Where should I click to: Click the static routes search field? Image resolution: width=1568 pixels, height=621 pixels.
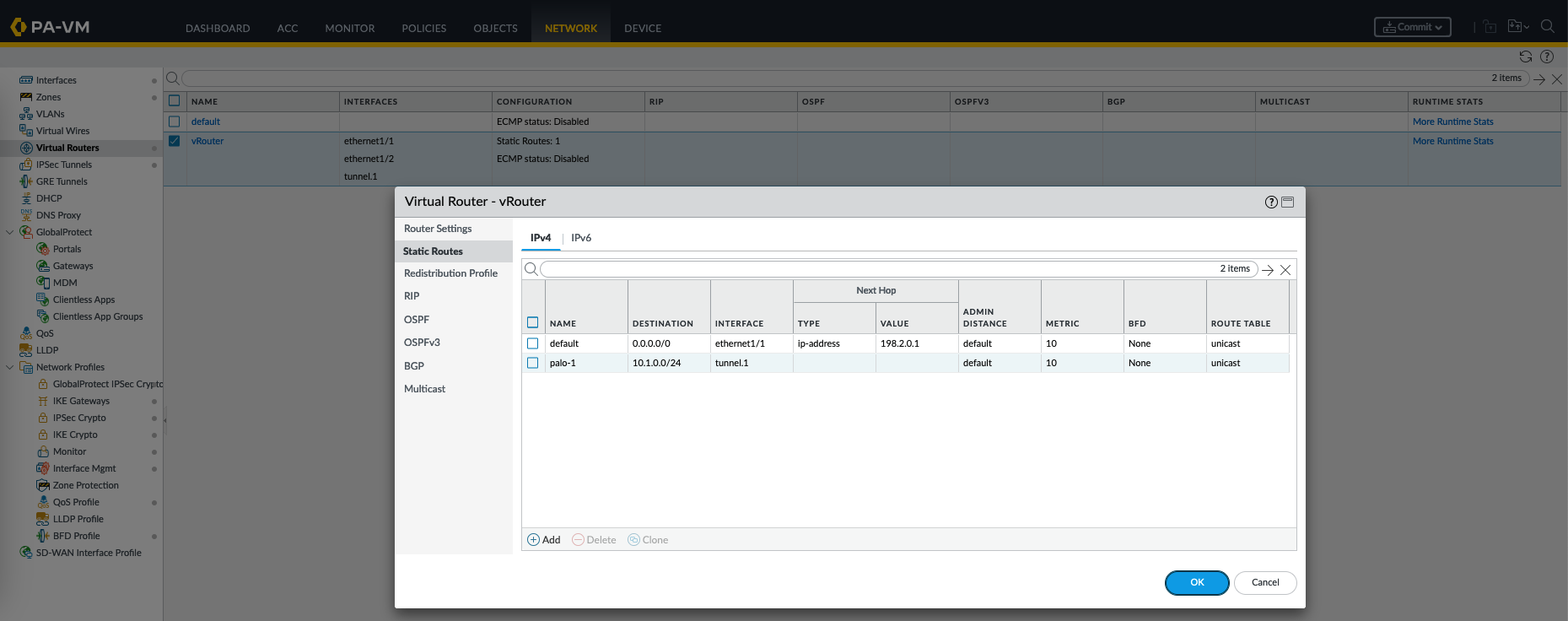coord(877,269)
